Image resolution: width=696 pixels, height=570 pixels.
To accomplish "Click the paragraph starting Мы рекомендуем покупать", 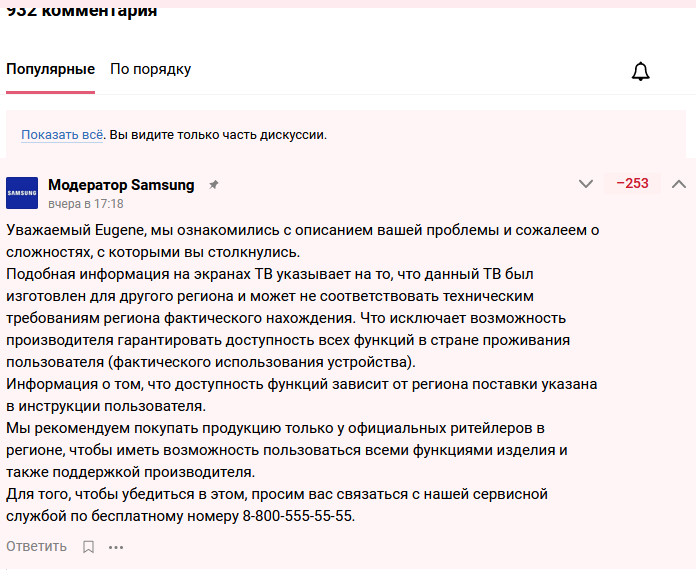I will point(285,450).
